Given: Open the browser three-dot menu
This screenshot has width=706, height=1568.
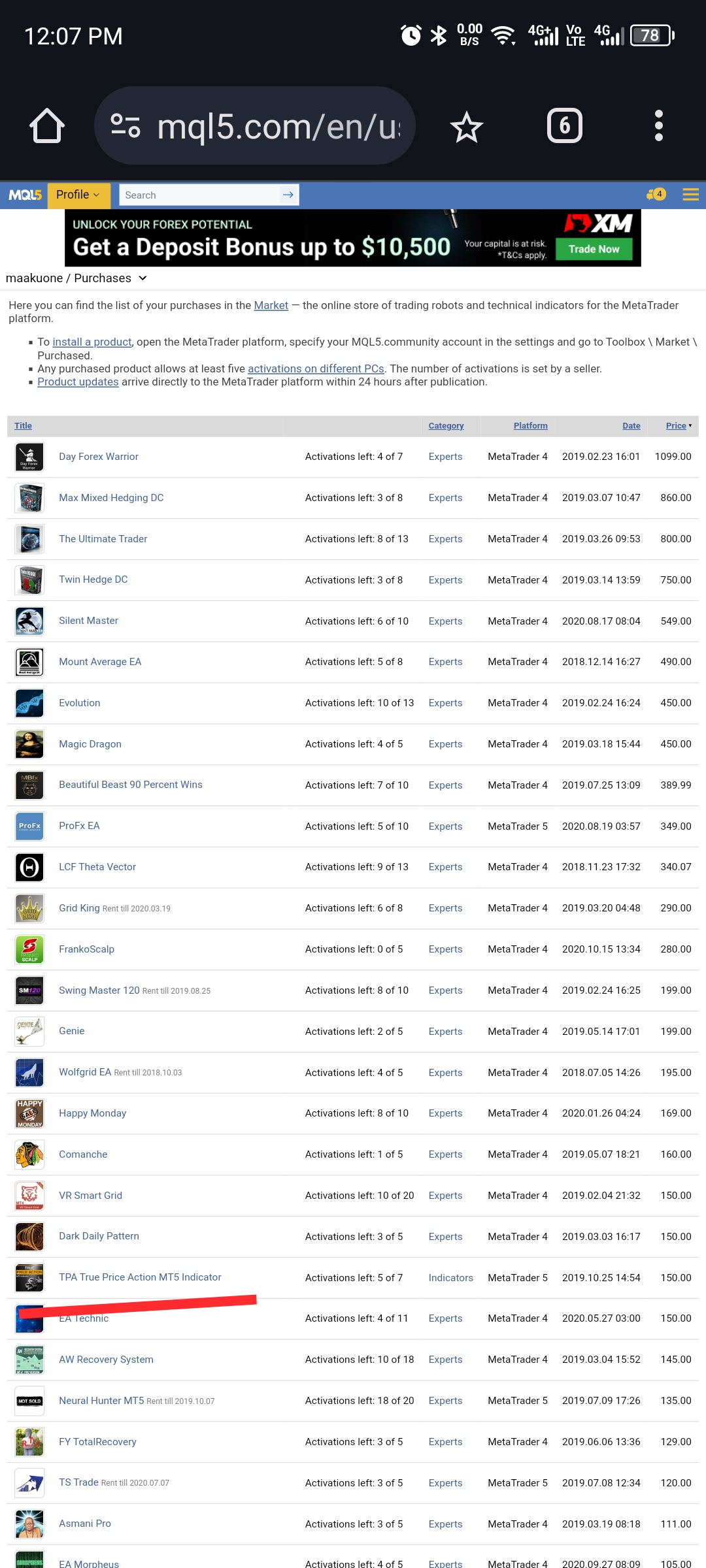Looking at the screenshot, I should point(658,125).
